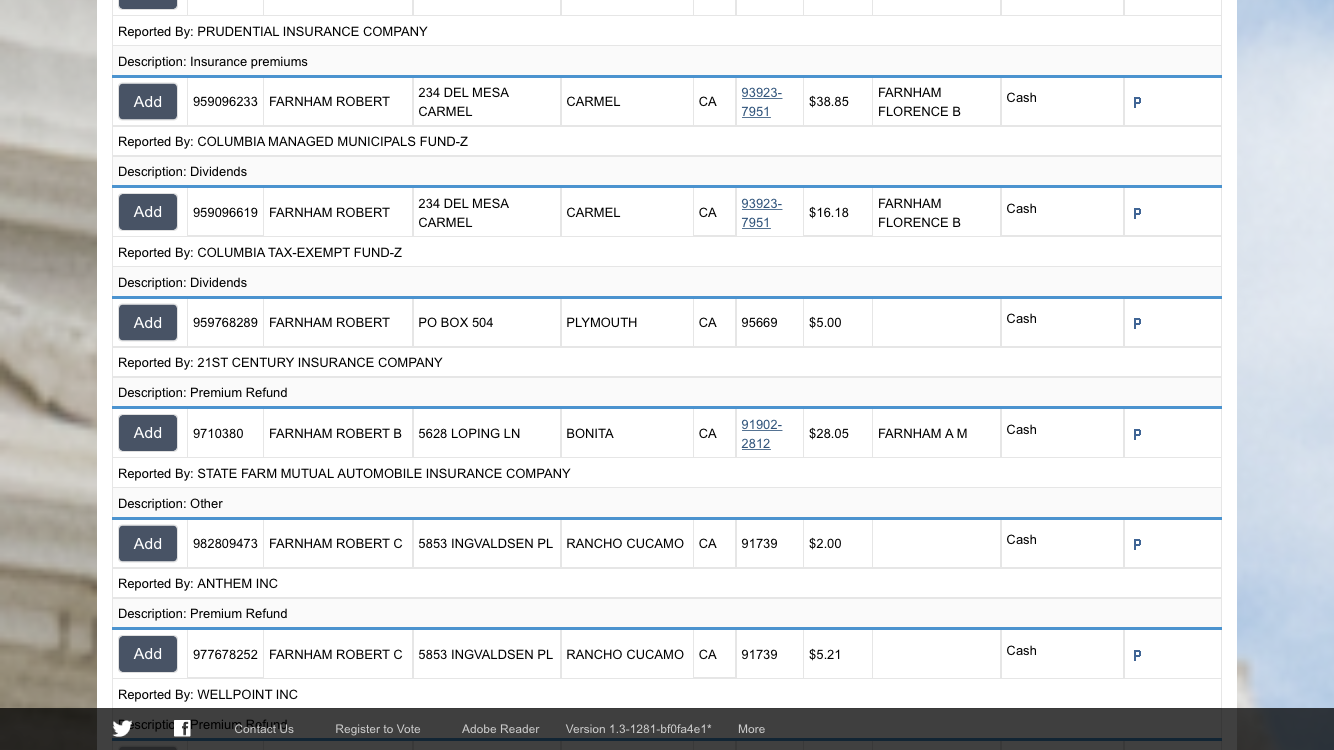Click Reported By Wellpoint Inc line
Screen dimensions: 1334x750
667,694
